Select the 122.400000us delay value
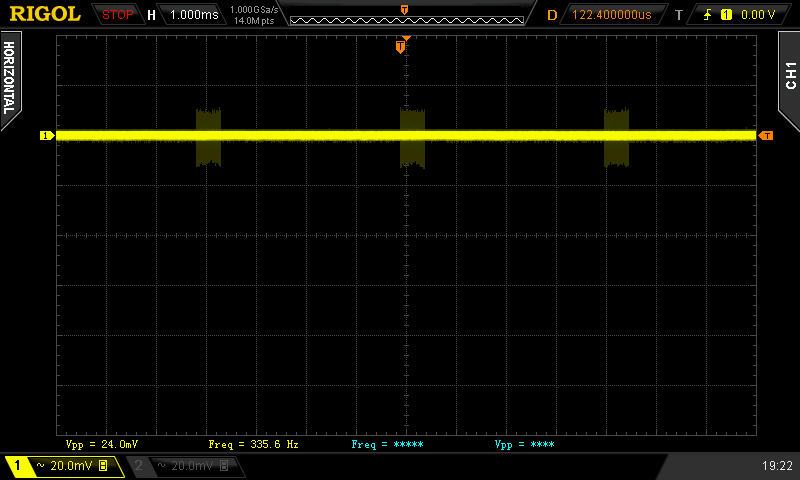This screenshot has width=800, height=480. click(x=611, y=15)
